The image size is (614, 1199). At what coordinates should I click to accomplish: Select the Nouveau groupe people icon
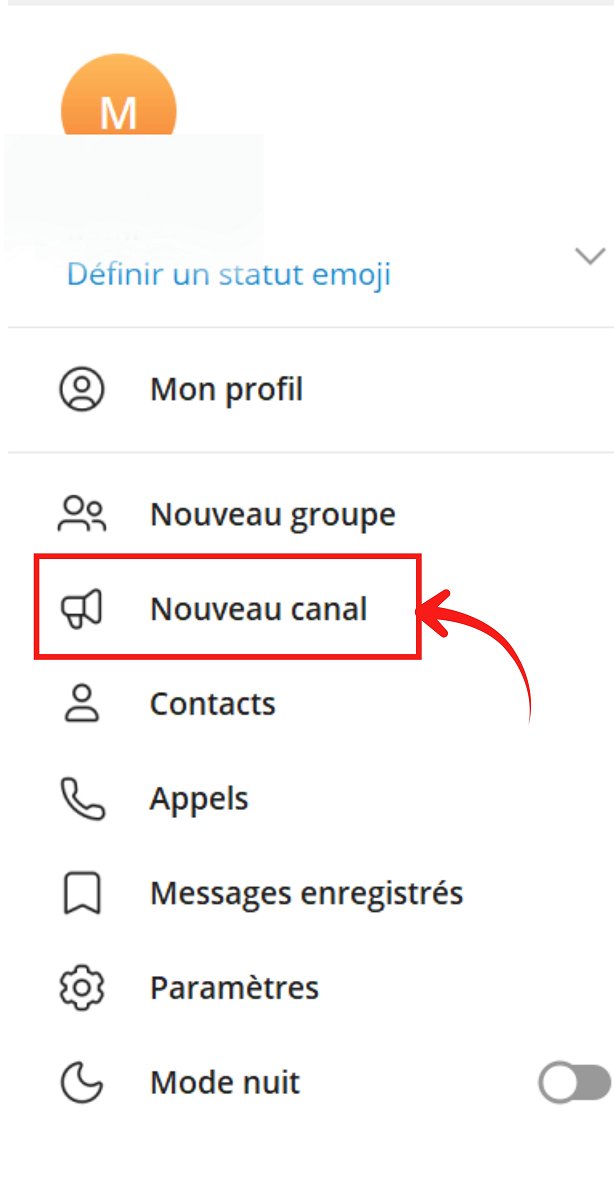82,513
